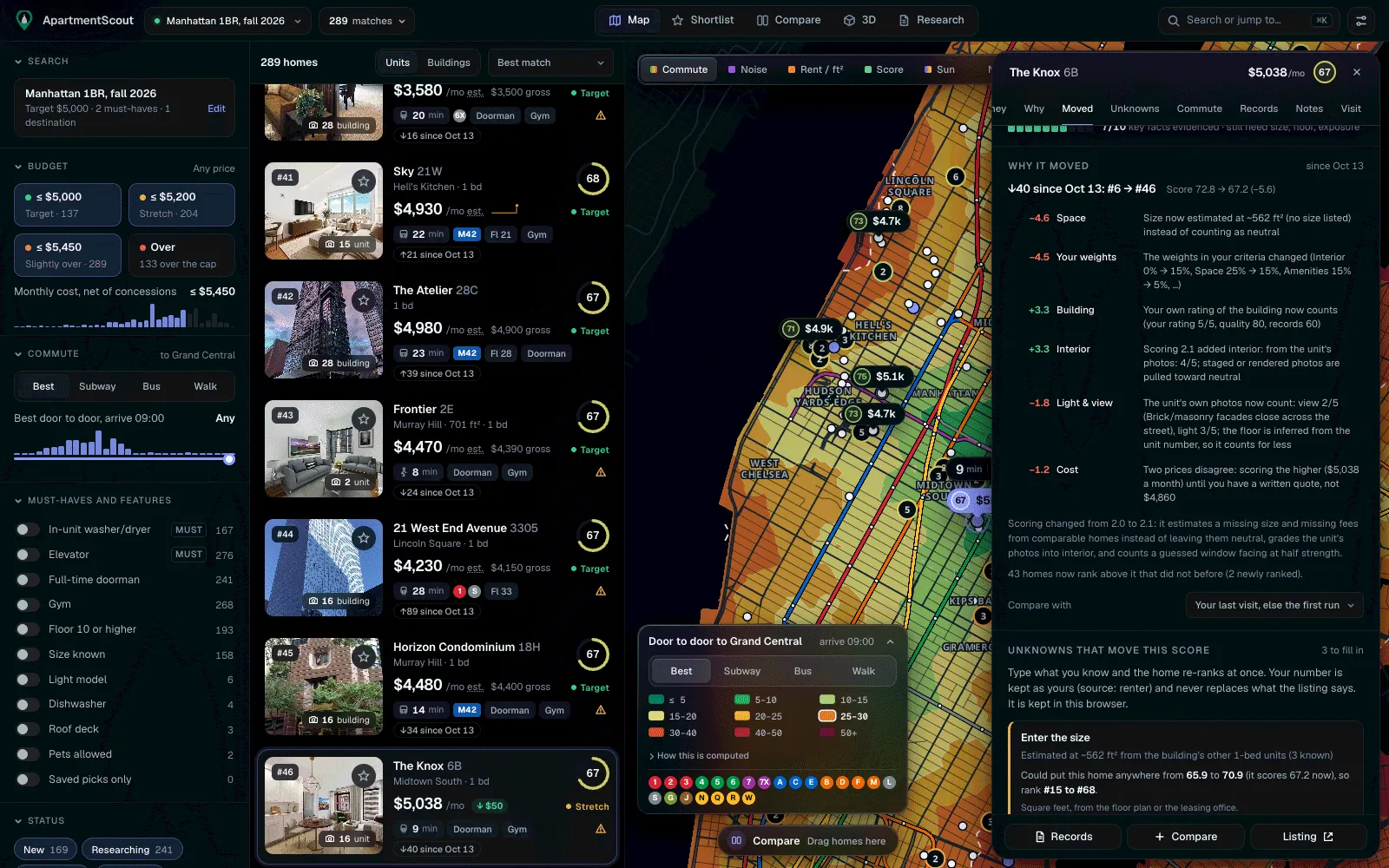Viewport: 1389px width, 868px height.
Task: Star The Atelier 28C listing
Action: click(364, 299)
